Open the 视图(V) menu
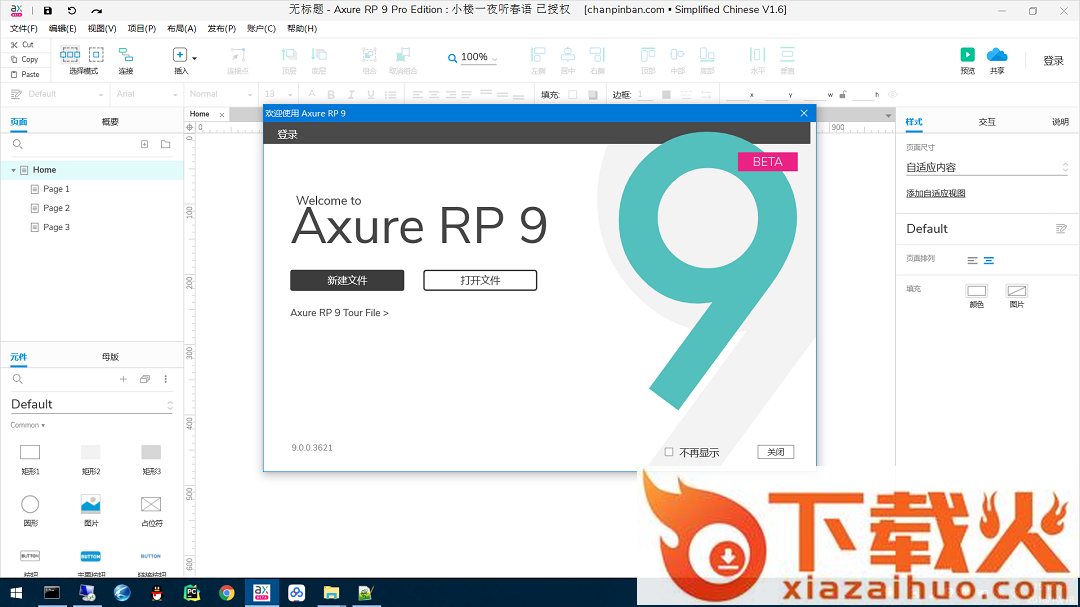The width and height of the screenshot is (1080, 607). (102, 28)
